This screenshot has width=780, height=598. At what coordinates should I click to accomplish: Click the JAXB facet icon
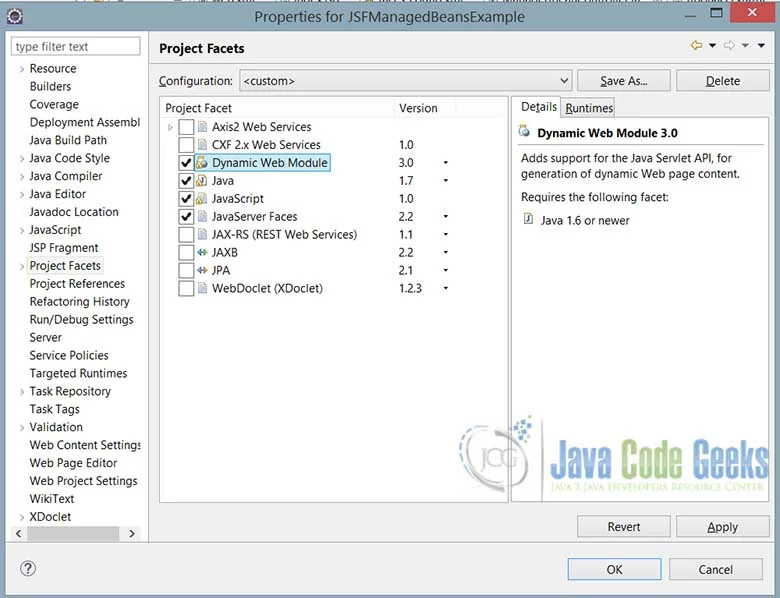pos(202,252)
